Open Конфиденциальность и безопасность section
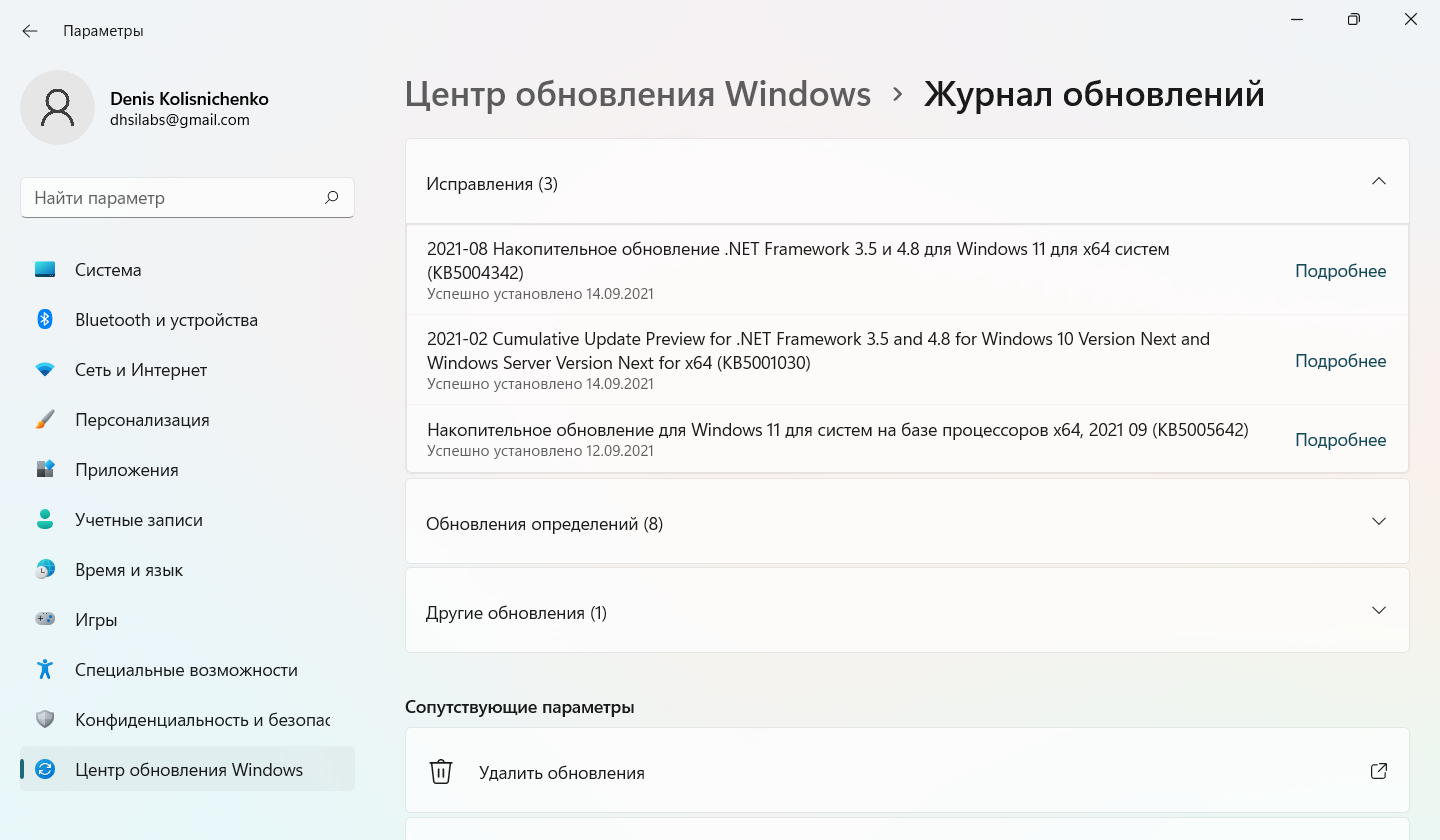 pyautogui.click(x=202, y=720)
